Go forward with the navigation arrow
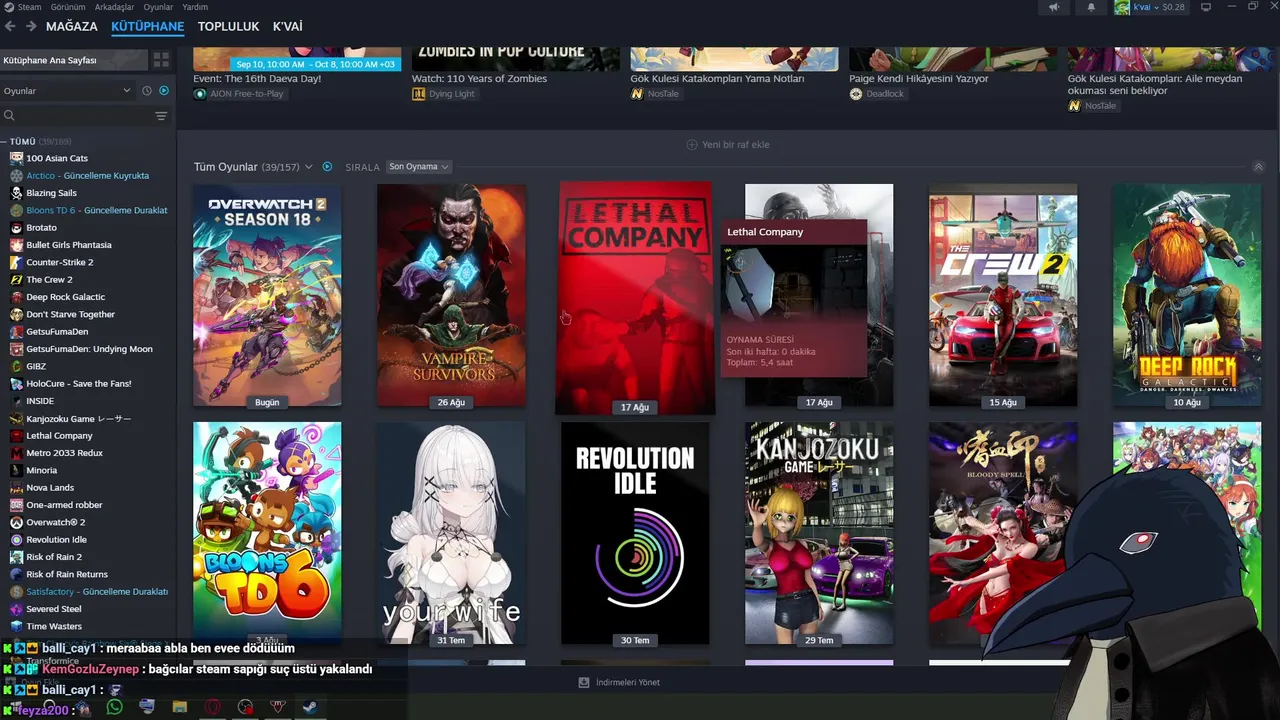 (32, 26)
